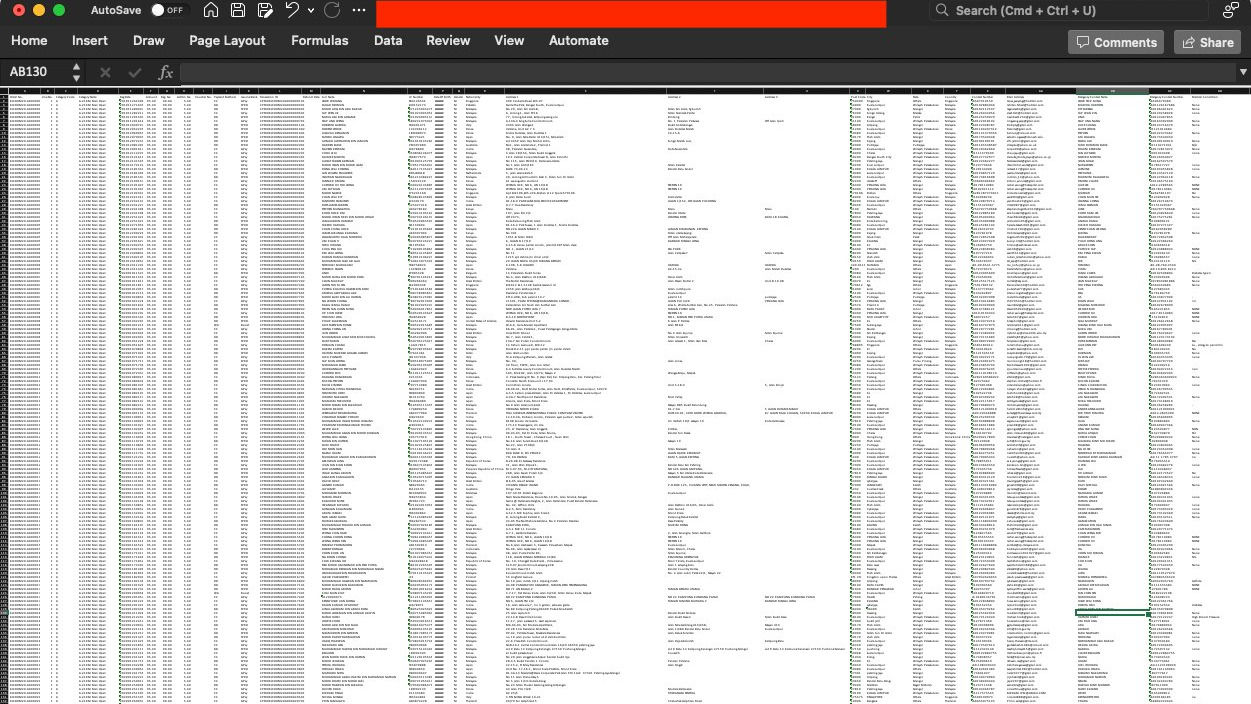Open the undo history dropdown arrow
This screenshot has width=1251, height=704.
tap(311, 10)
